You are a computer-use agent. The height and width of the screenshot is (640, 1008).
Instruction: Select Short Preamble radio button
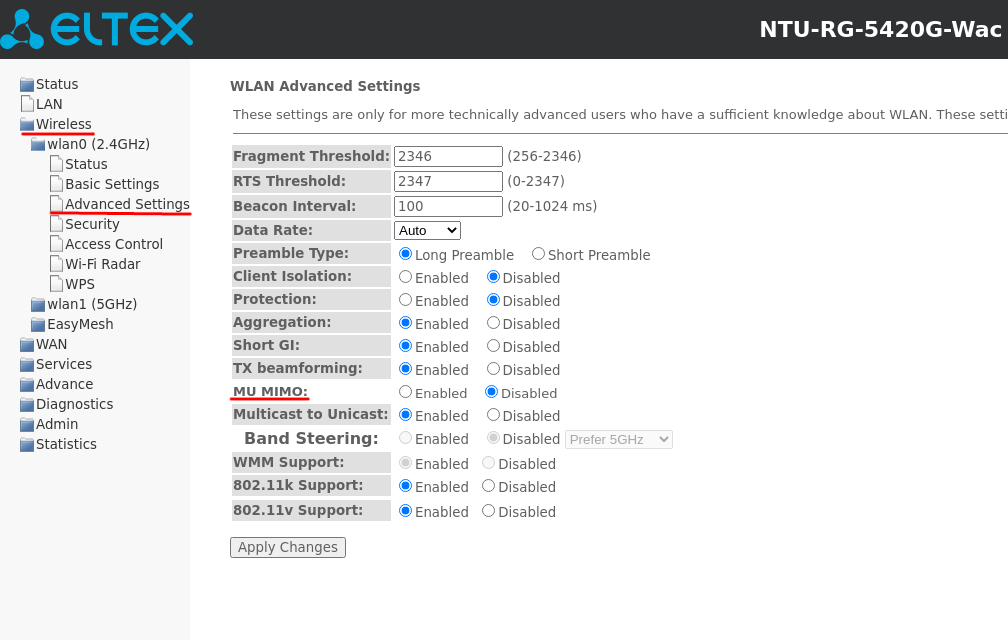[538, 254]
